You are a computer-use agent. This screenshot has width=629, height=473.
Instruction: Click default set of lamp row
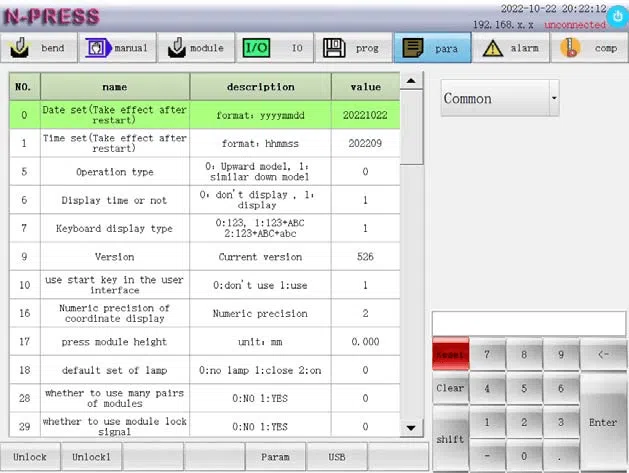click(205, 370)
